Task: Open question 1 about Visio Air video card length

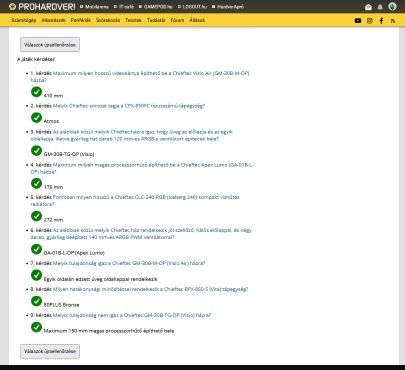Action: pyautogui.click(x=140, y=77)
